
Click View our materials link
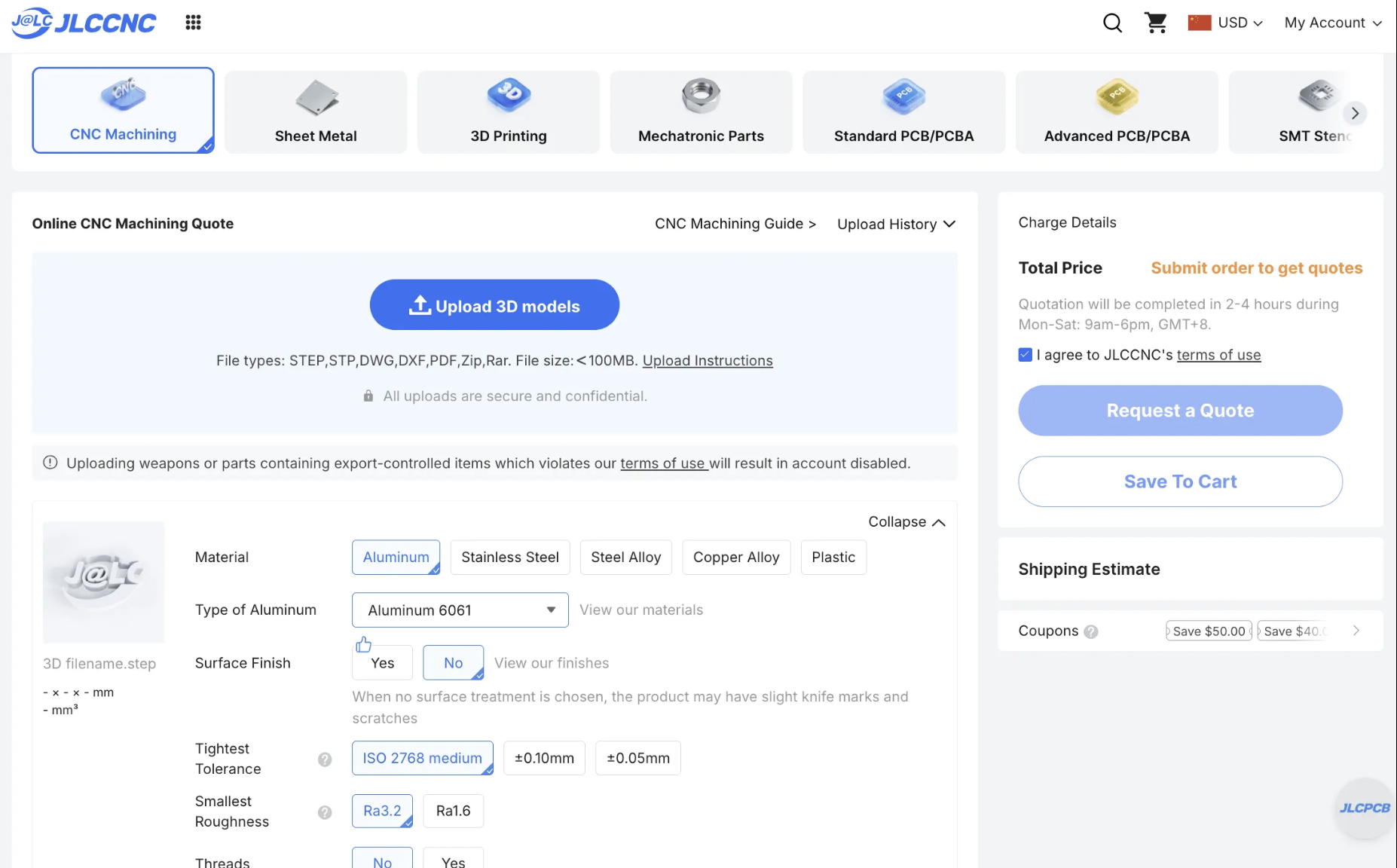click(641, 610)
